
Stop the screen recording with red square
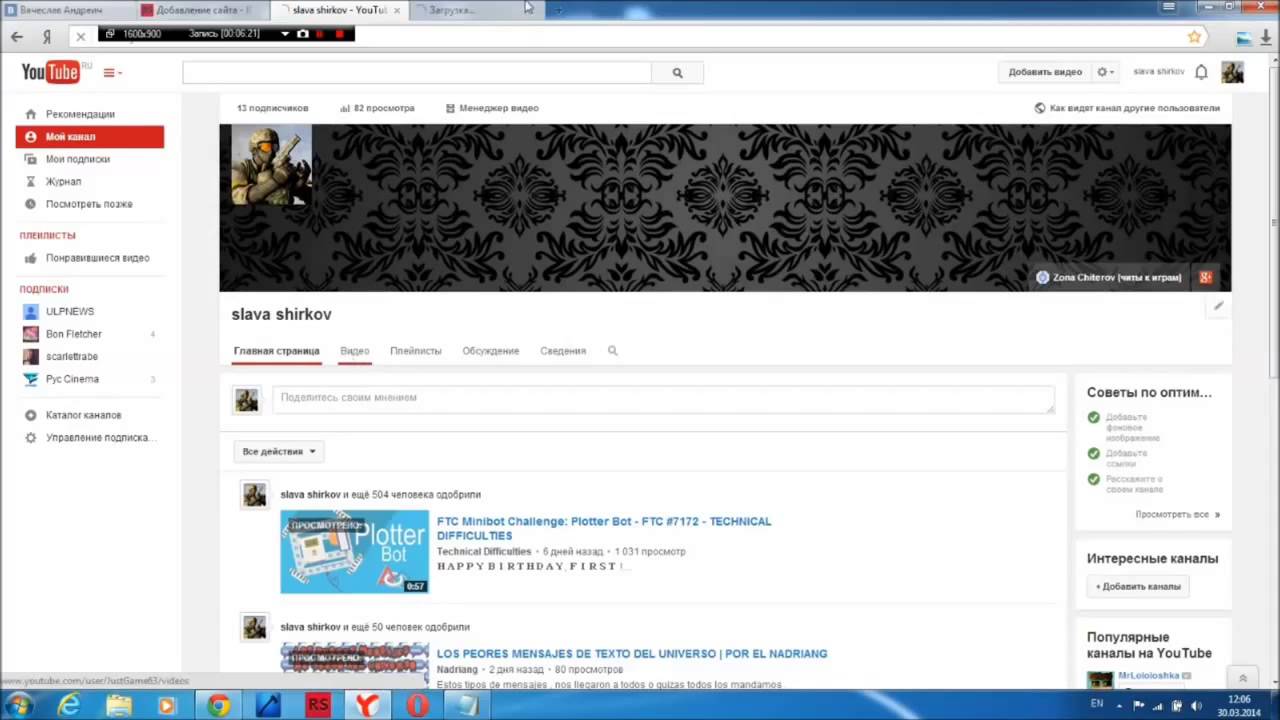pos(339,34)
